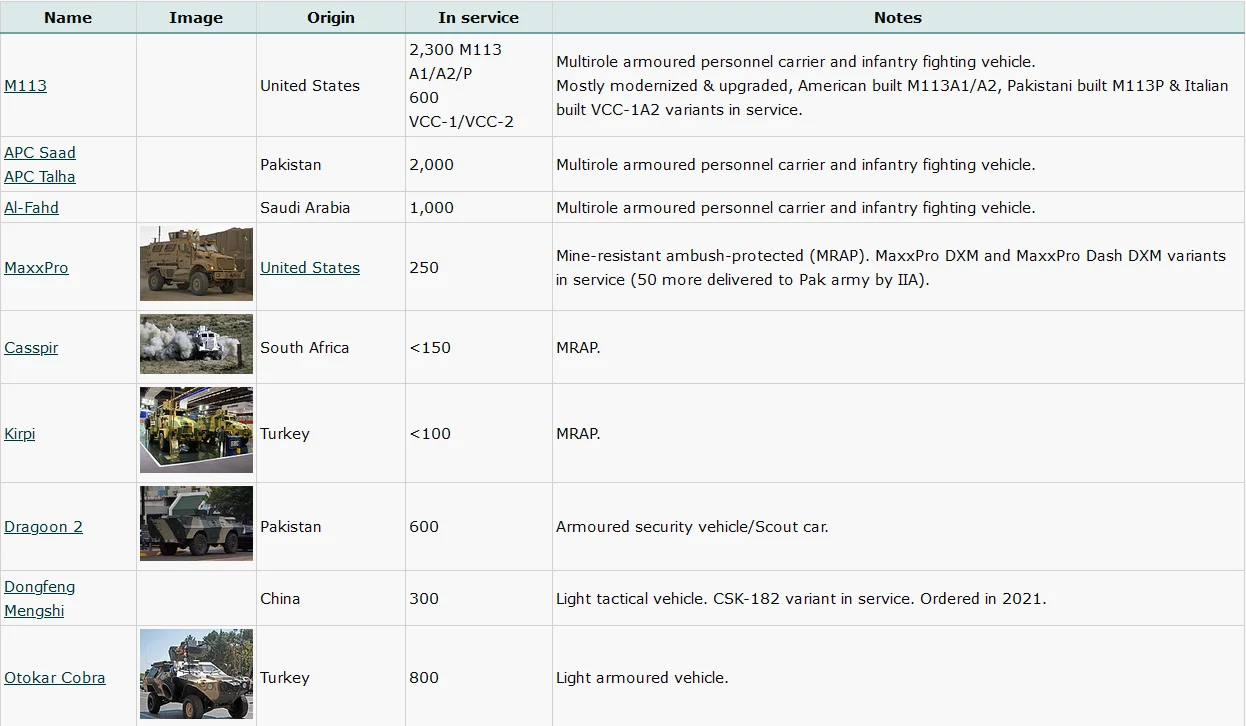Follow the APC Saad link
The width and height of the screenshot is (1246, 726).
pyautogui.click(x=40, y=153)
